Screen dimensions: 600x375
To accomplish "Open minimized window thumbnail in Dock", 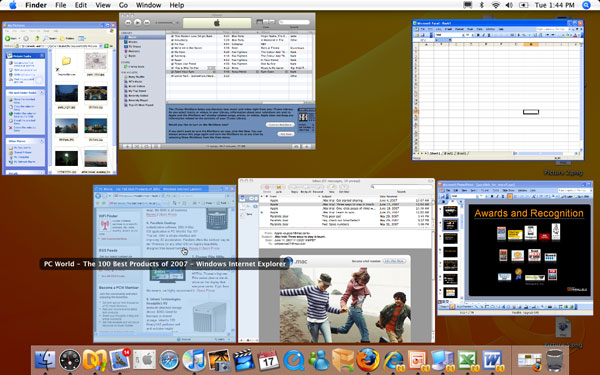I will pos(530,362).
